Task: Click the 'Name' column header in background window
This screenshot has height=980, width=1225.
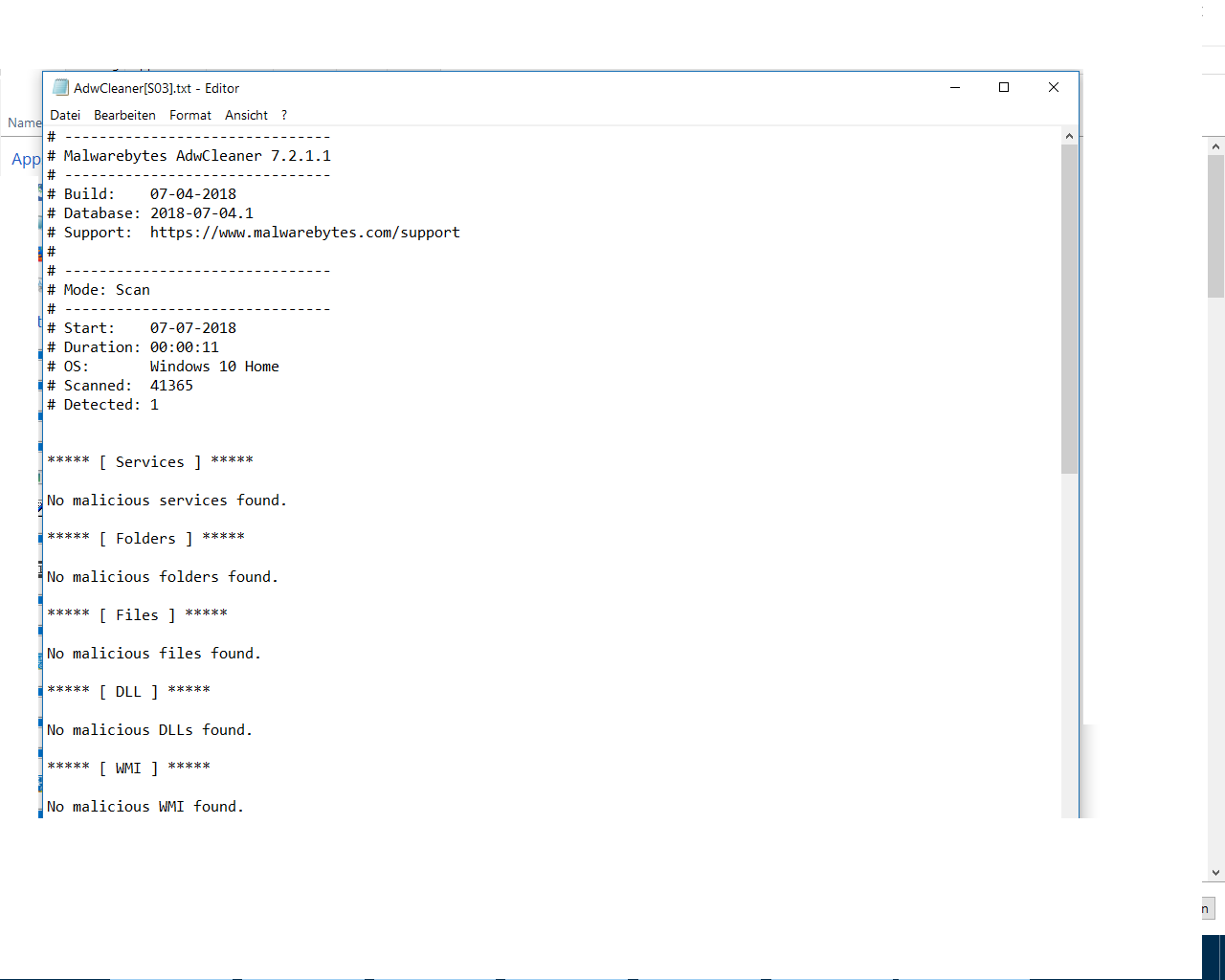Action: [24, 122]
